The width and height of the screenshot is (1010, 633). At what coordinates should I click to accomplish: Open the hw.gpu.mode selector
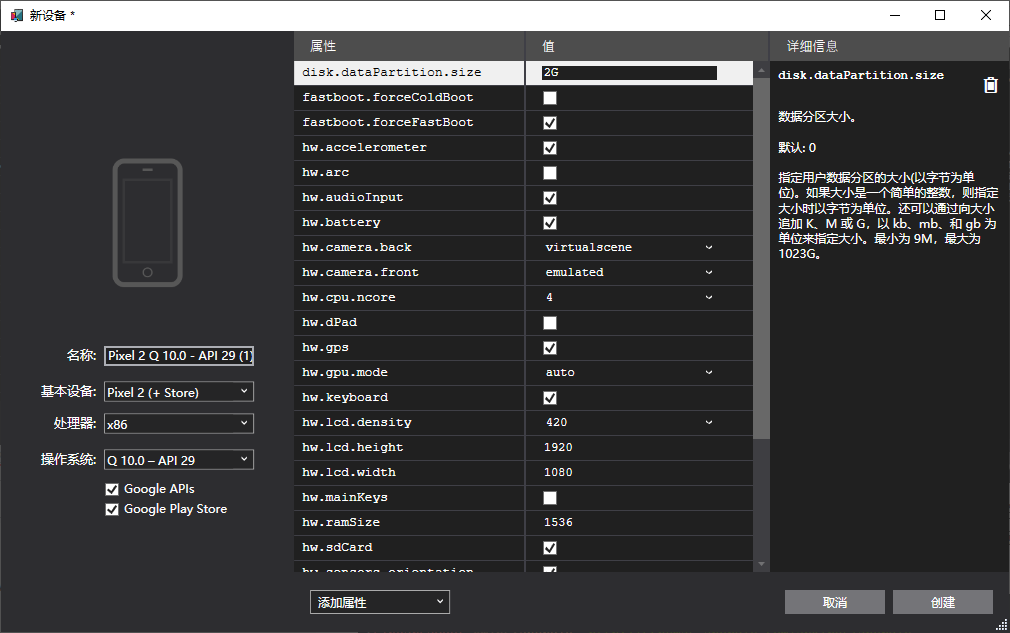(x=708, y=372)
